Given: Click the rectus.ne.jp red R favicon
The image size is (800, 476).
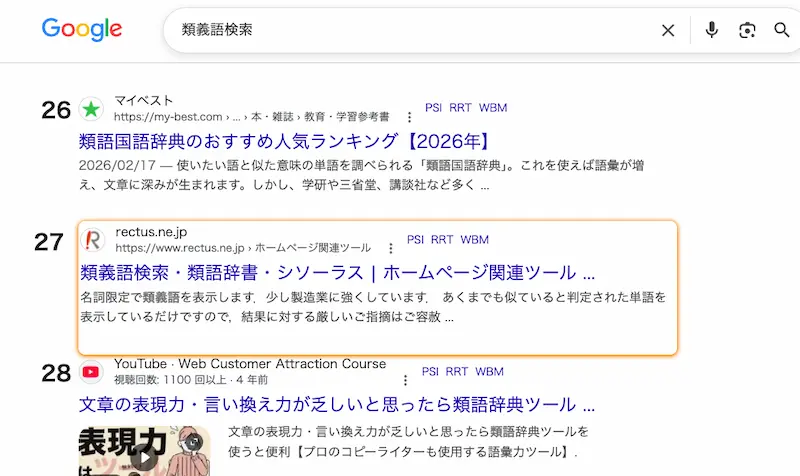Looking at the screenshot, I should (x=93, y=240).
